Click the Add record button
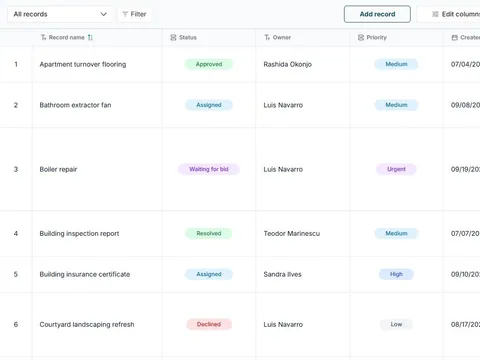 [x=377, y=14]
